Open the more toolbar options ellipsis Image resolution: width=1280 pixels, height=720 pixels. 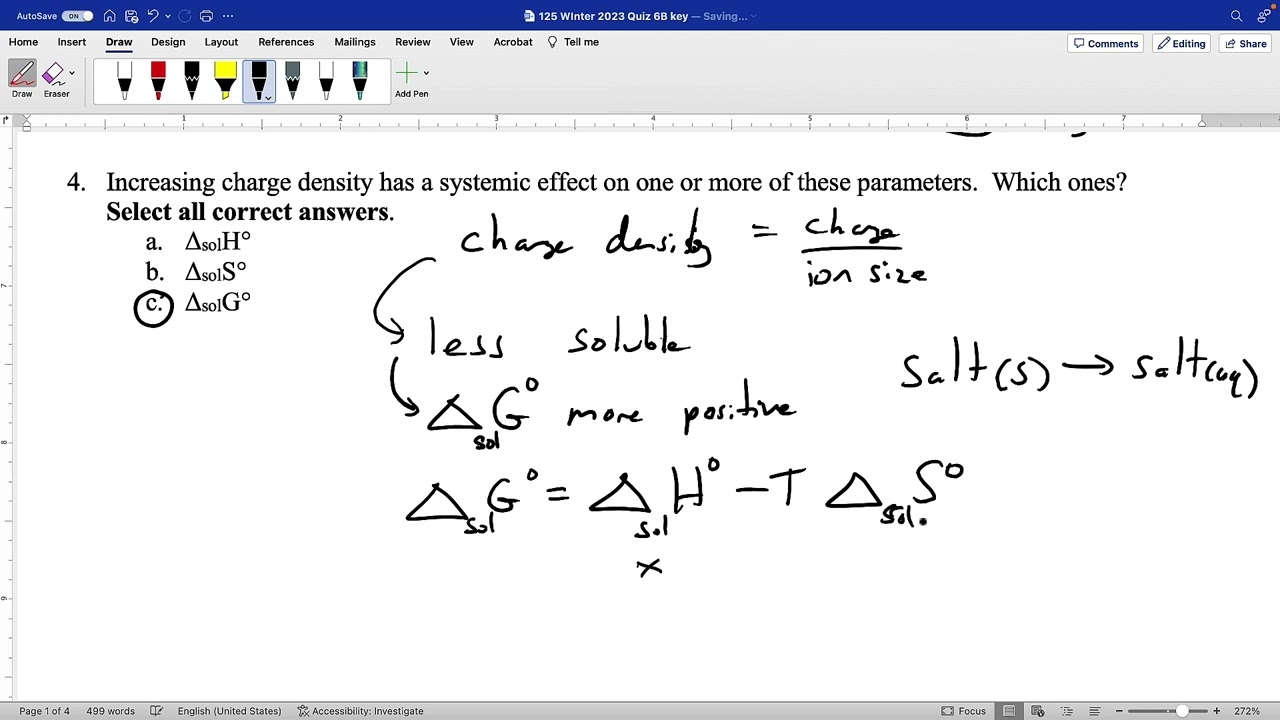point(228,16)
